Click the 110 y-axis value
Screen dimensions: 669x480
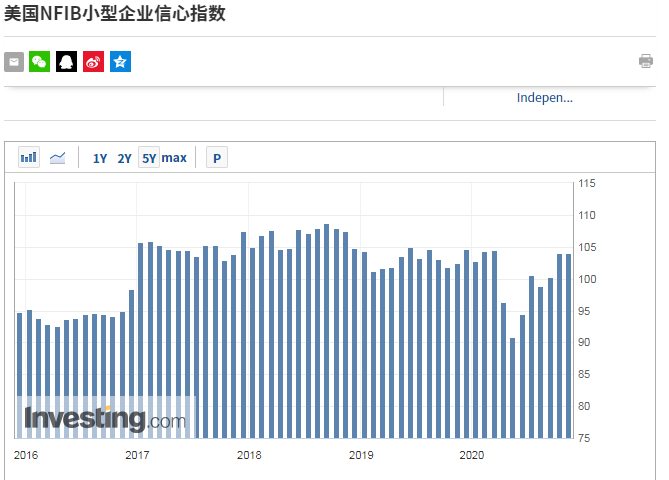(587, 215)
